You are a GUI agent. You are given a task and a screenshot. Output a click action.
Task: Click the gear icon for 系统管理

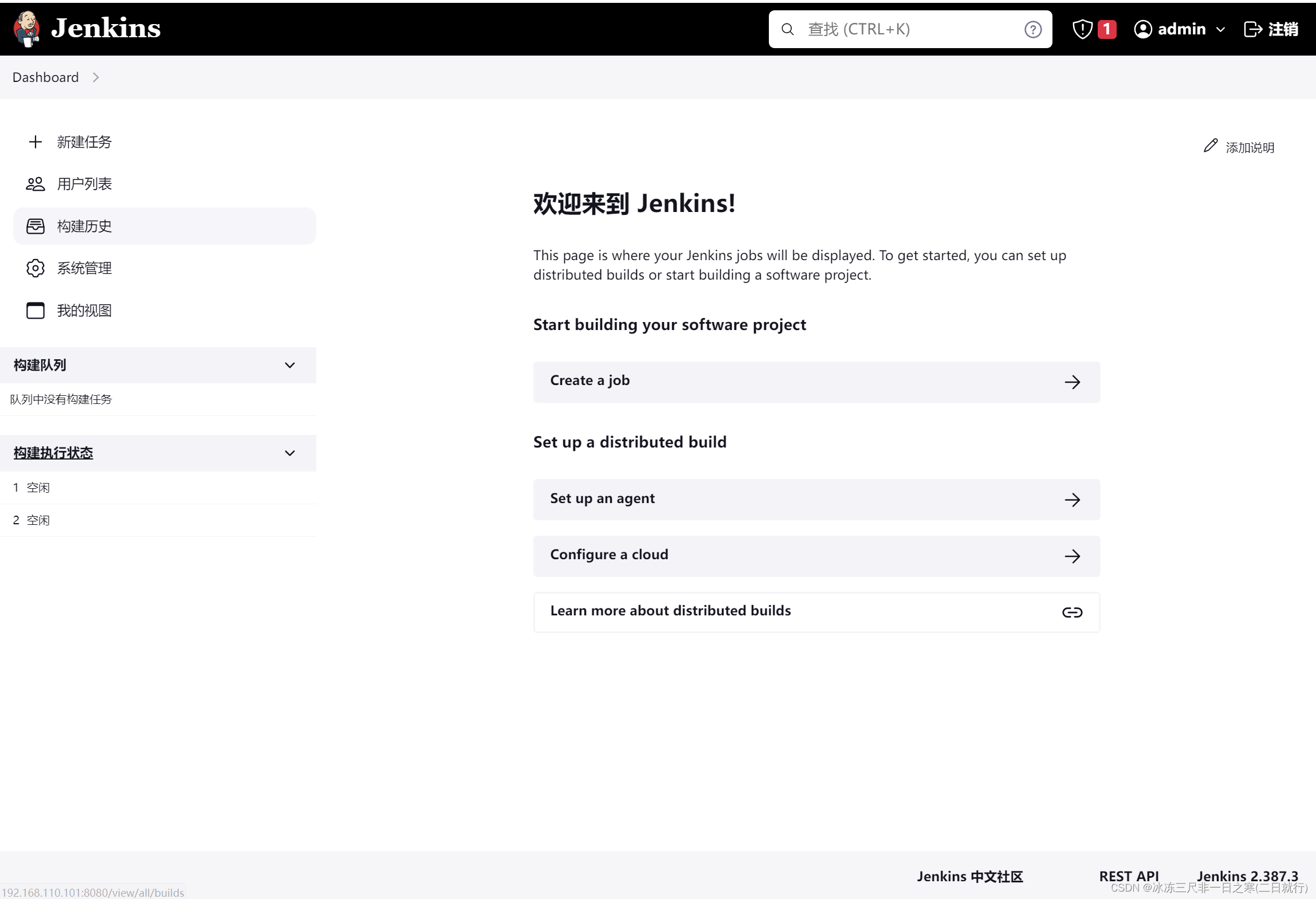pyautogui.click(x=36, y=268)
